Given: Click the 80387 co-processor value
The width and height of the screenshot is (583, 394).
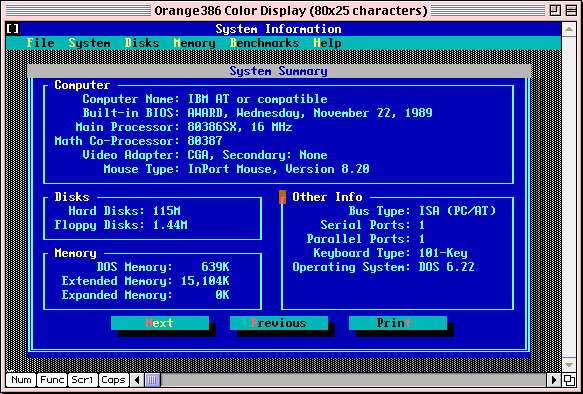Looking at the screenshot, I should 205,141.
